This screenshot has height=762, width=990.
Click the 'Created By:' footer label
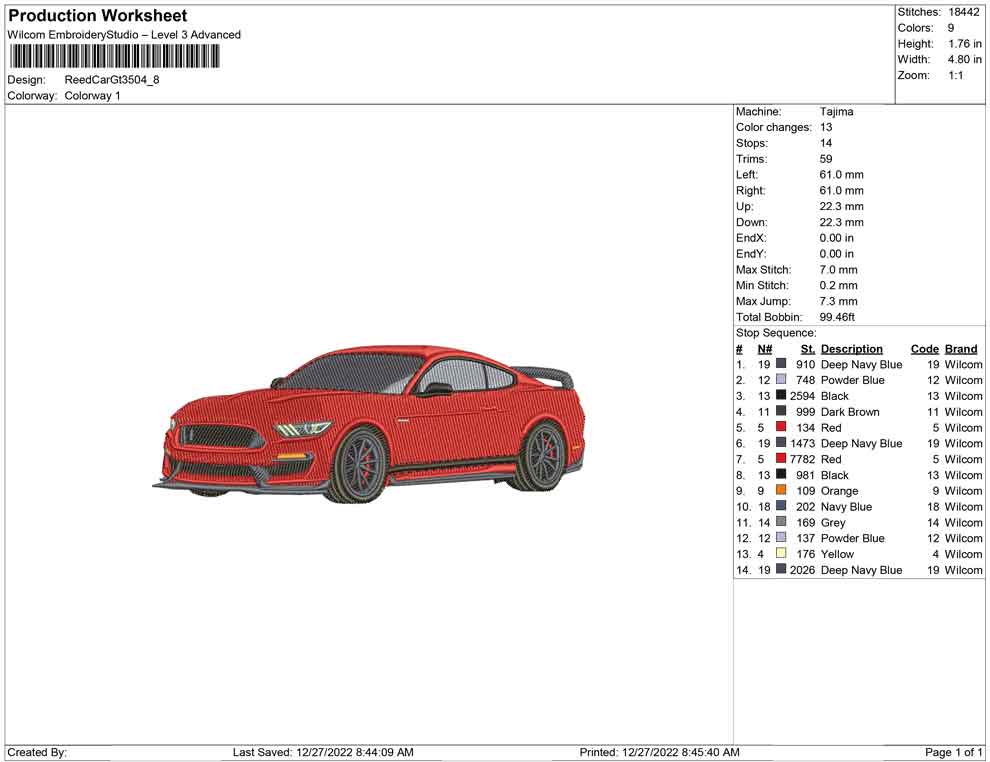(x=37, y=752)
